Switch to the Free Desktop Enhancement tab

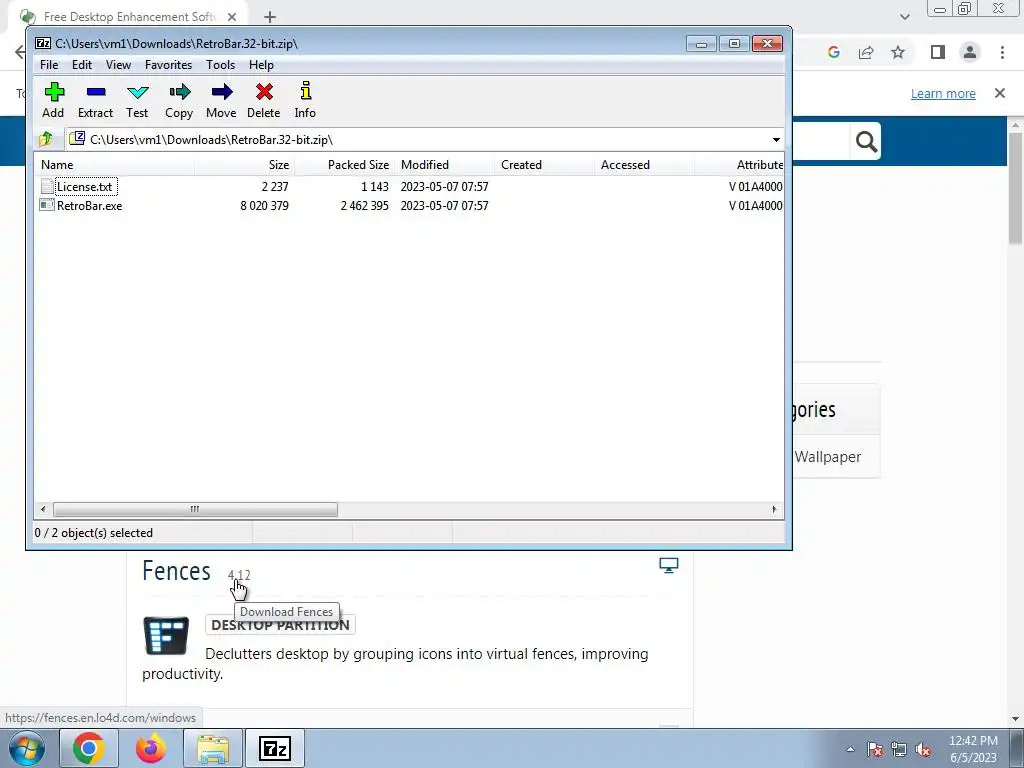(127, 17)
